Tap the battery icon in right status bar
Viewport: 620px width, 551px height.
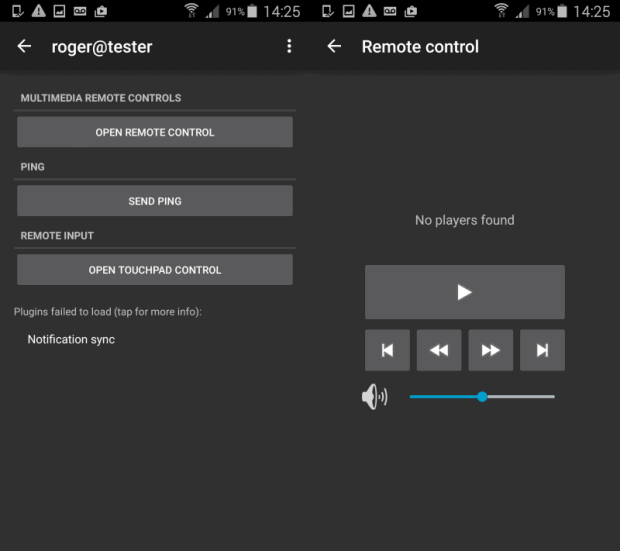252,11
